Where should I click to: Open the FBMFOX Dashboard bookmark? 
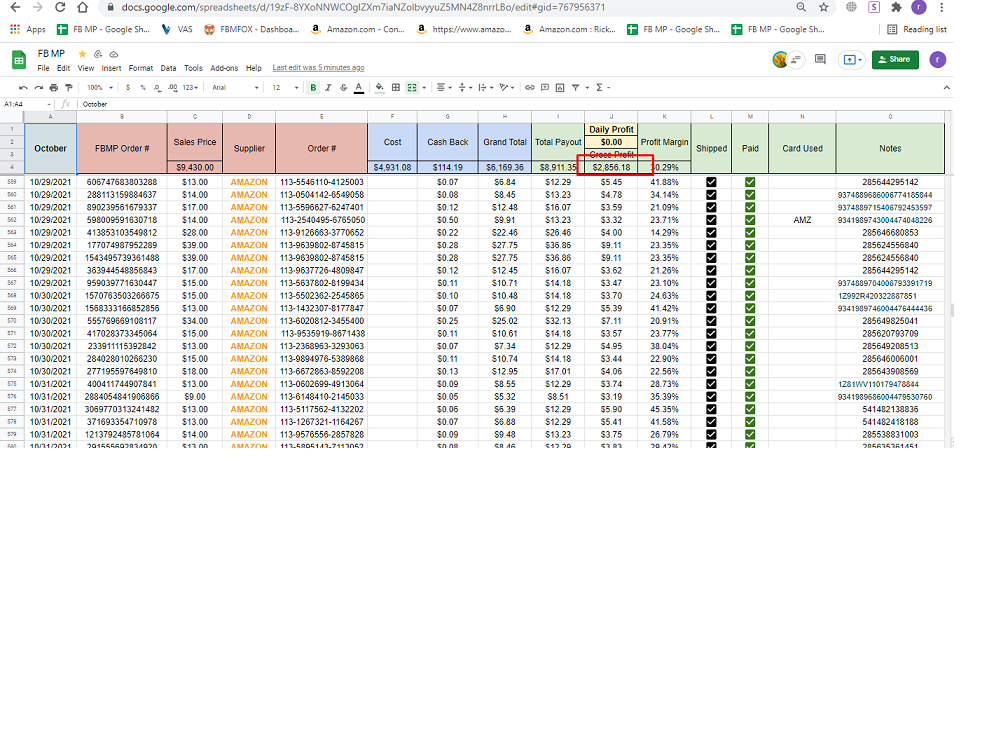[x=251, y=29]
